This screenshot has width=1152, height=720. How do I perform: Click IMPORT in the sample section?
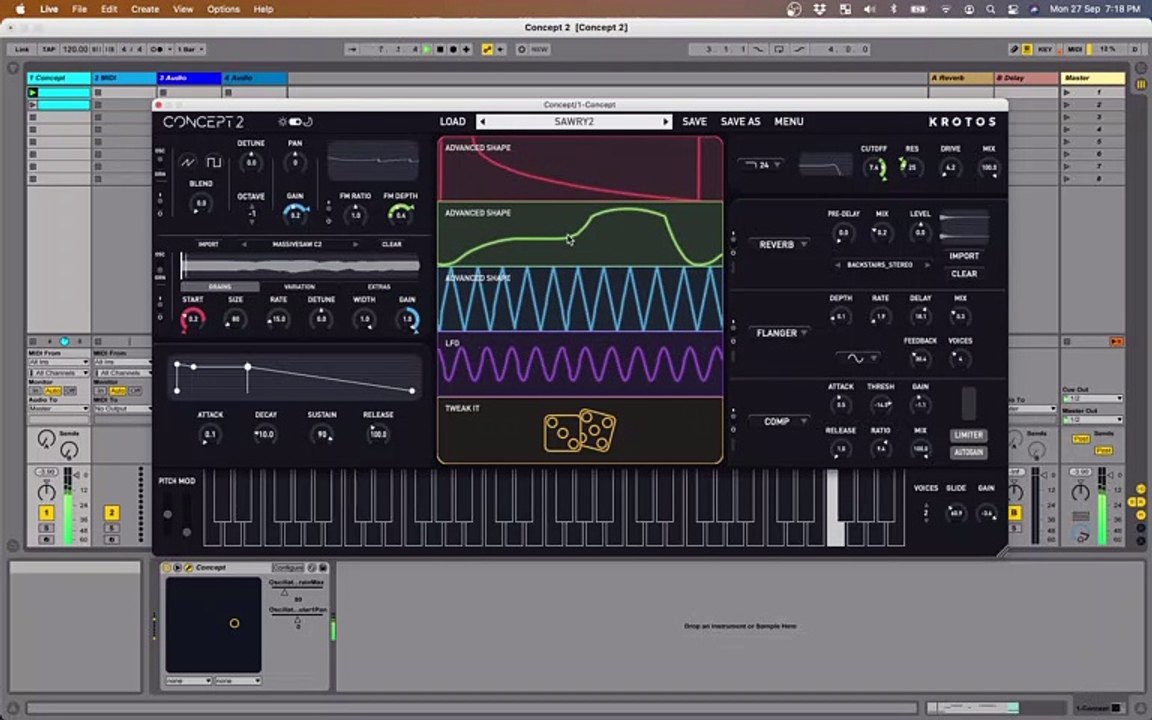point(208,244)
